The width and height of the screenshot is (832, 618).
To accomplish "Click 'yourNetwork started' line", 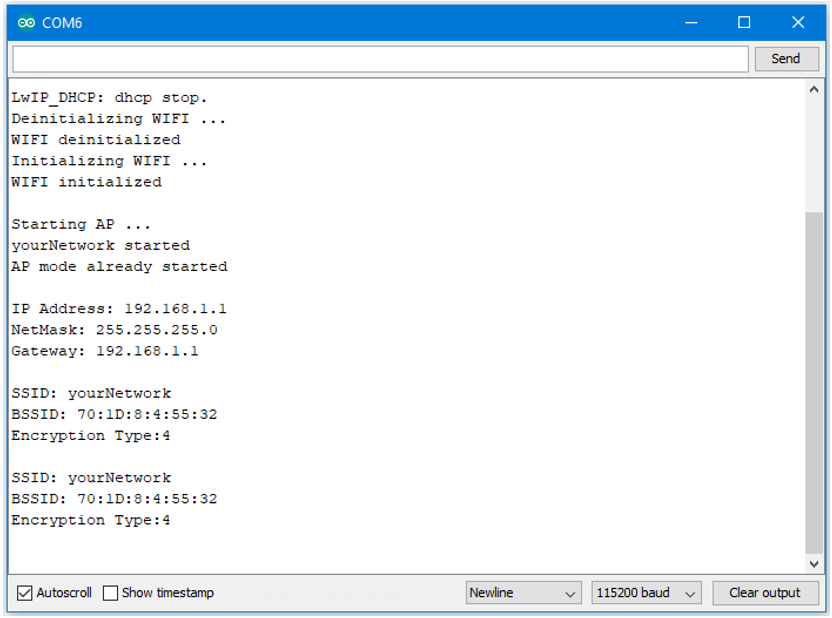I will 101,246.
